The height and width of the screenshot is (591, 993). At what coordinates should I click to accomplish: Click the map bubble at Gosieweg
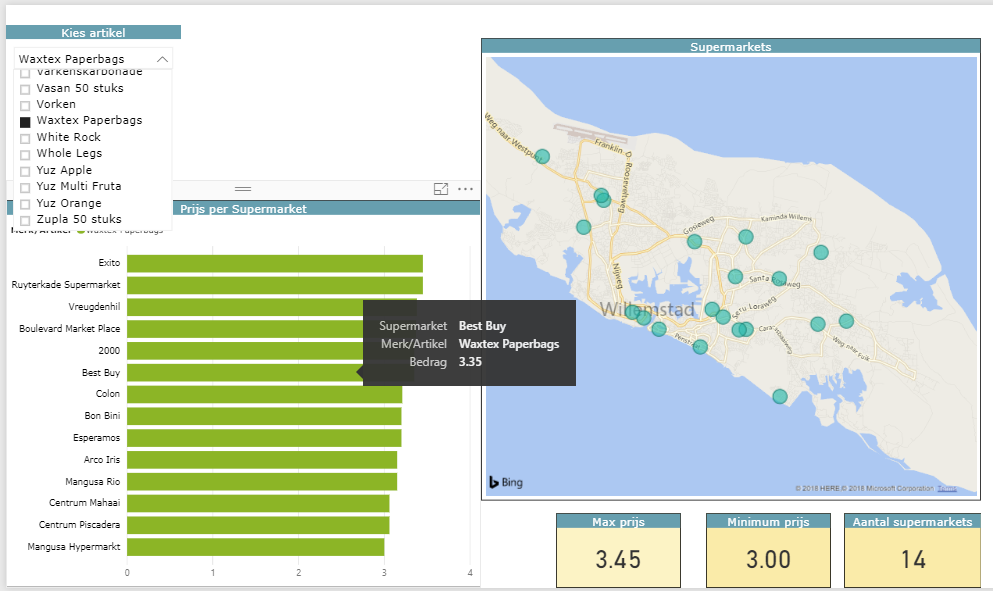[695, 241]
